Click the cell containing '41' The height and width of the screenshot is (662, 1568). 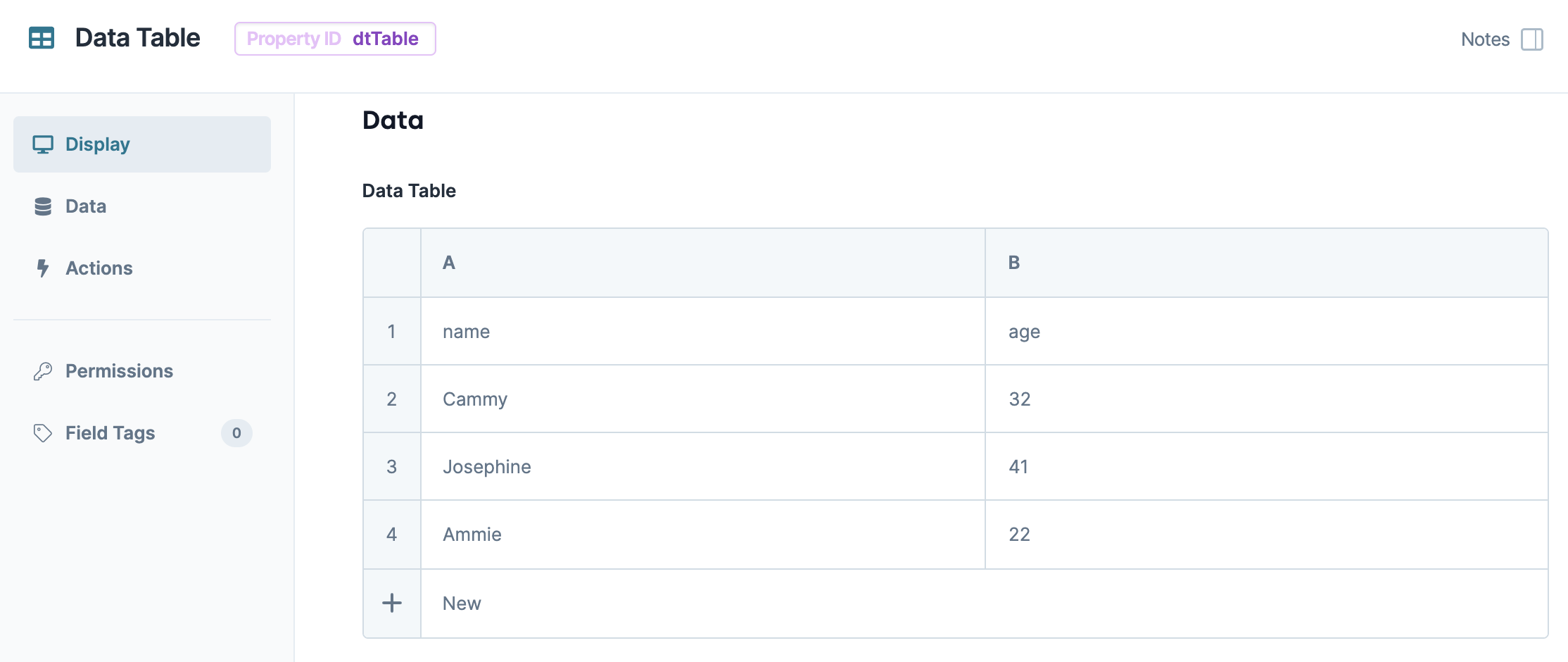click(x=1266, y=466)
